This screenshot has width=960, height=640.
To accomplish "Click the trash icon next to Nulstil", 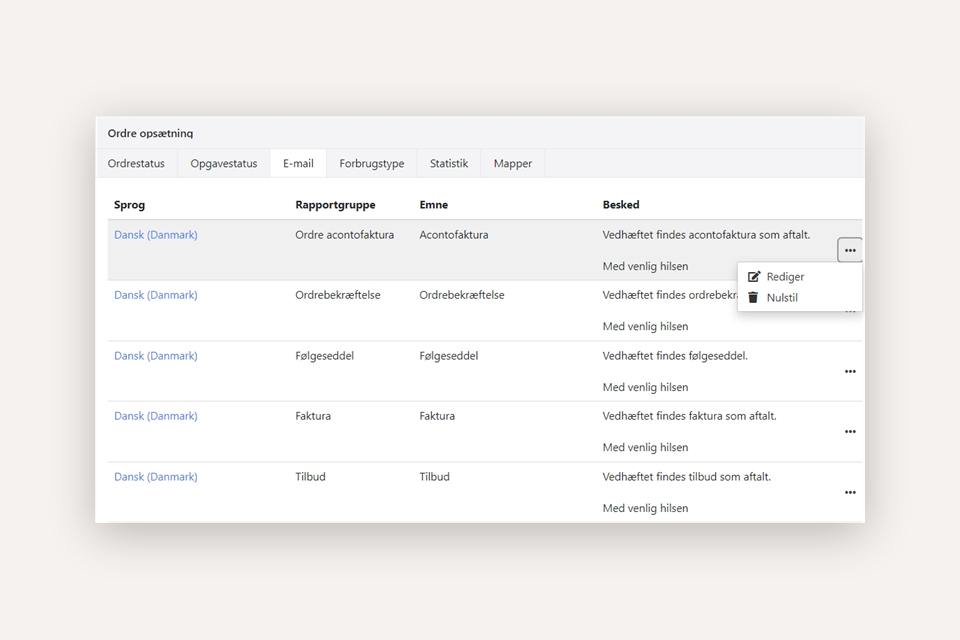I will click(754, 297).
